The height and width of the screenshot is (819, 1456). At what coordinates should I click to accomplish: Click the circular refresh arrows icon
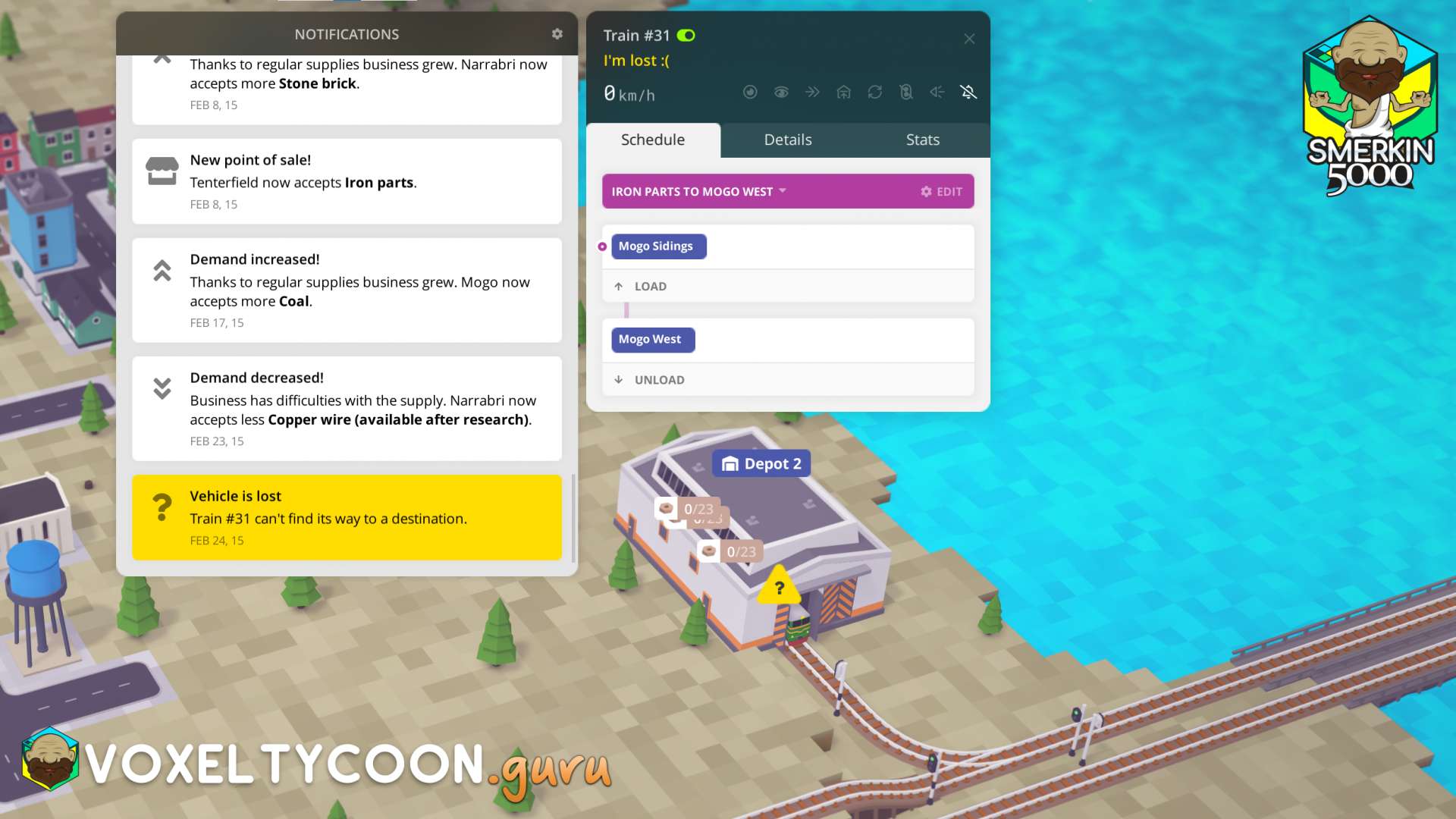(874, 93)
